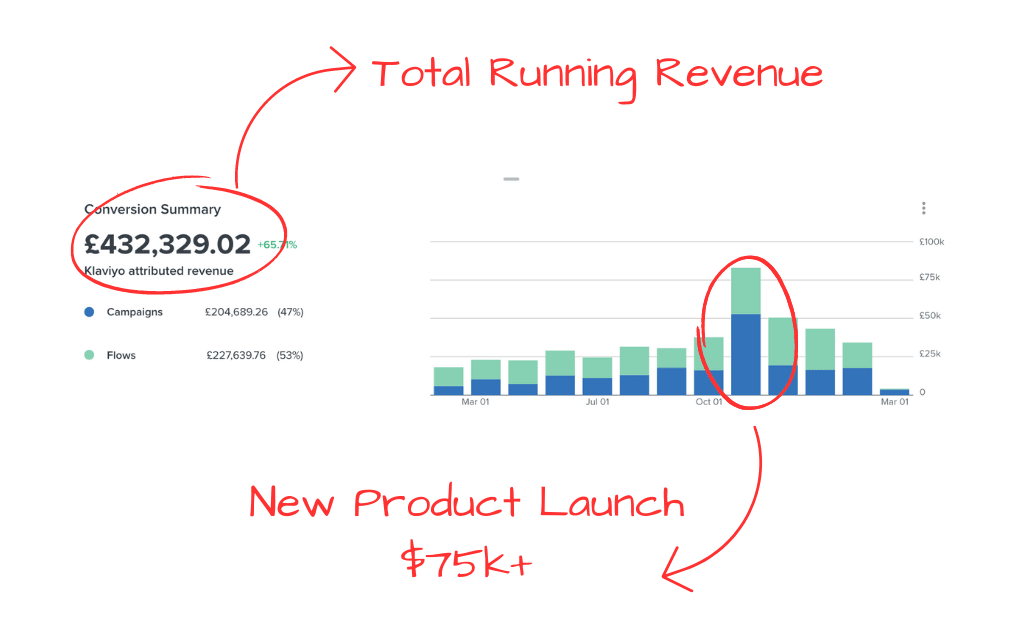Select green segment of the tallest bar
This screenshot has height=644, width=1024.
click(x=746, y=291)
